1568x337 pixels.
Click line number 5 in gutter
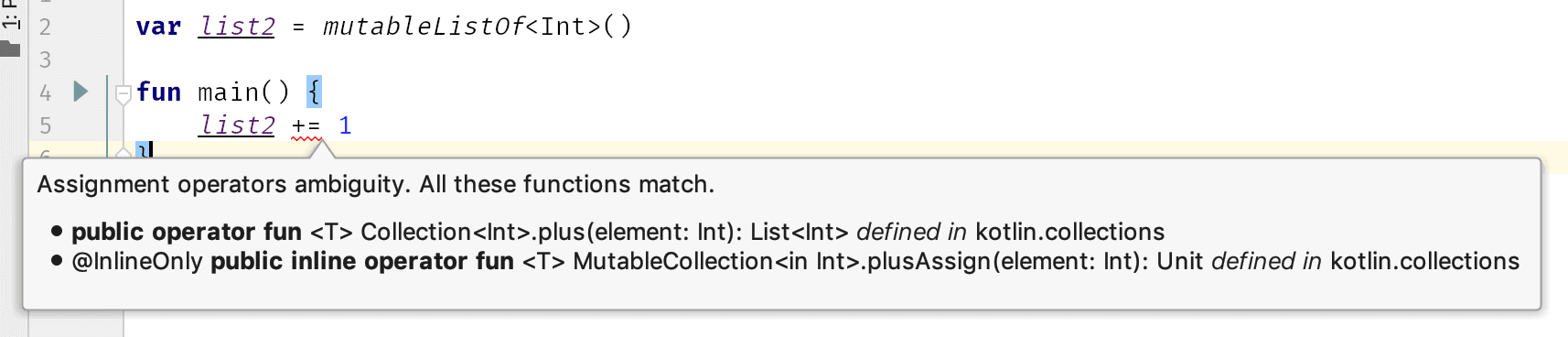[x=46, y=125]
